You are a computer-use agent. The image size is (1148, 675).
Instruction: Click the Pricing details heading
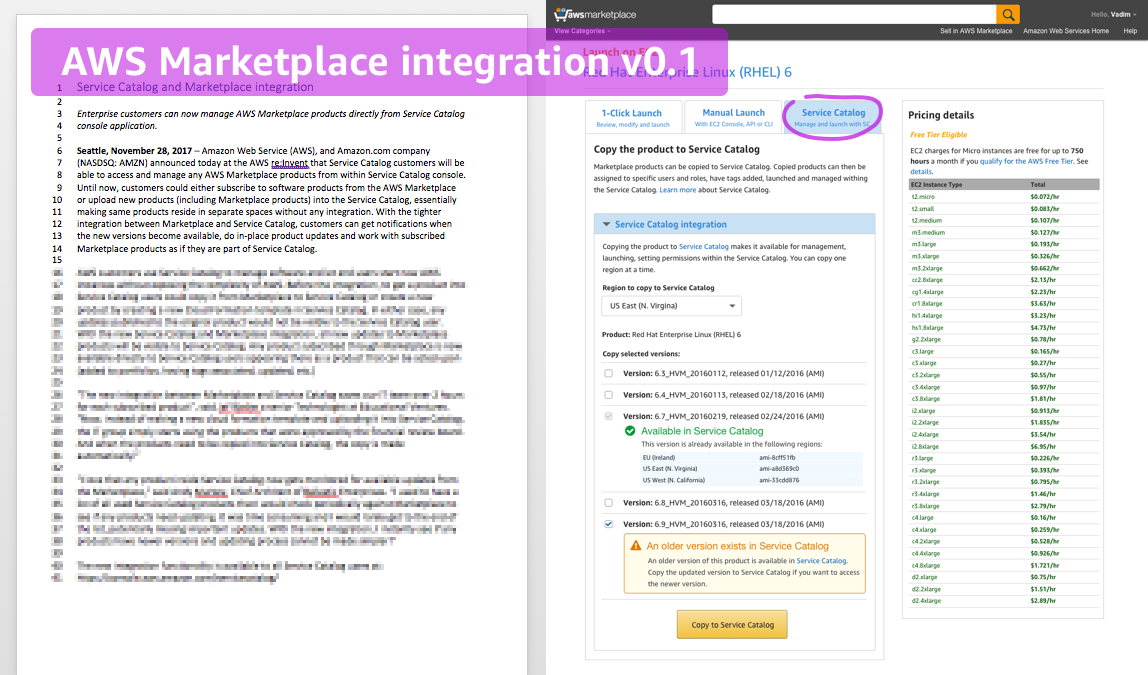coord(941,115)
